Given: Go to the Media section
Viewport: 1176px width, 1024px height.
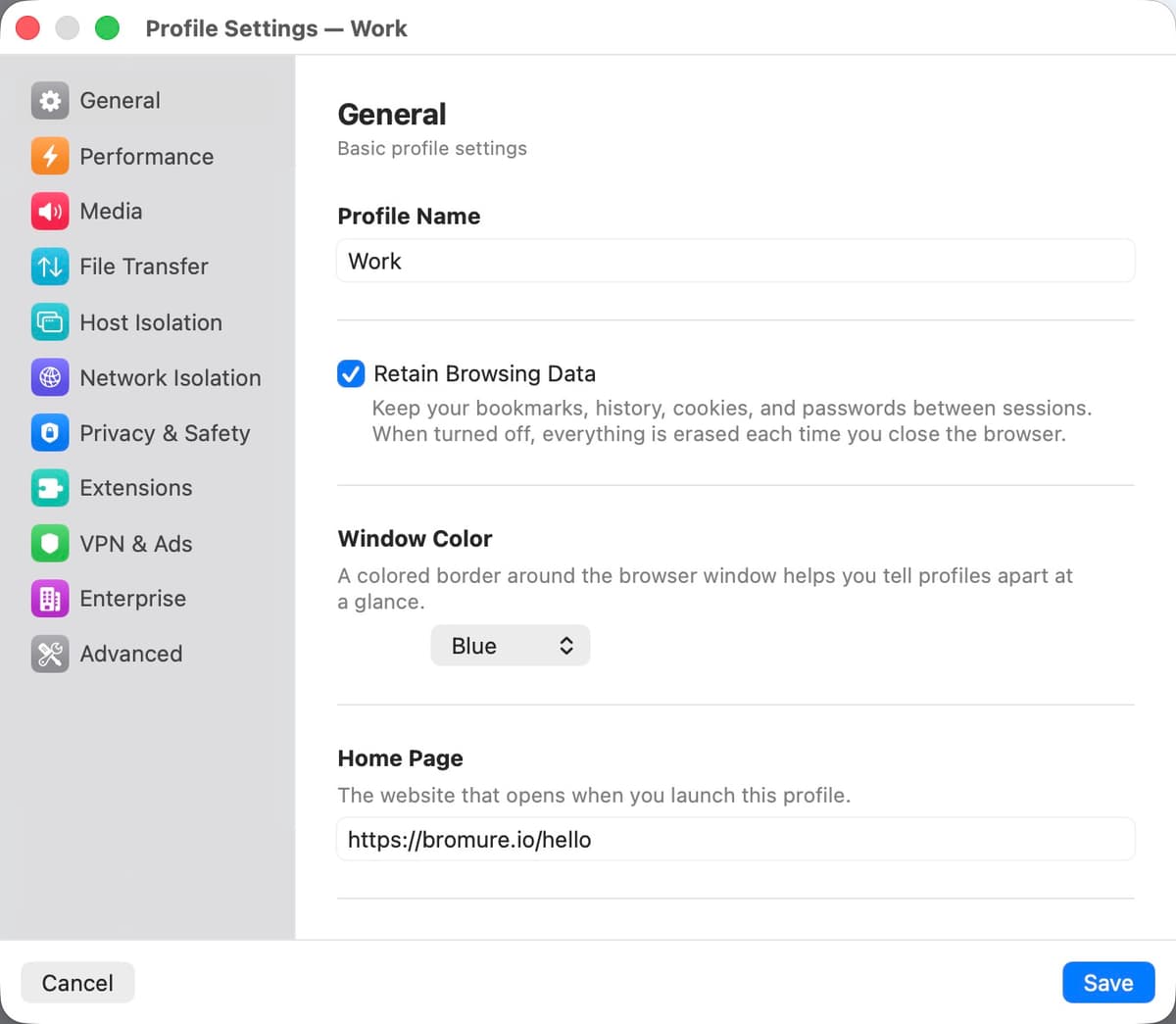Looking at the screenshot, I should point(147,211).
